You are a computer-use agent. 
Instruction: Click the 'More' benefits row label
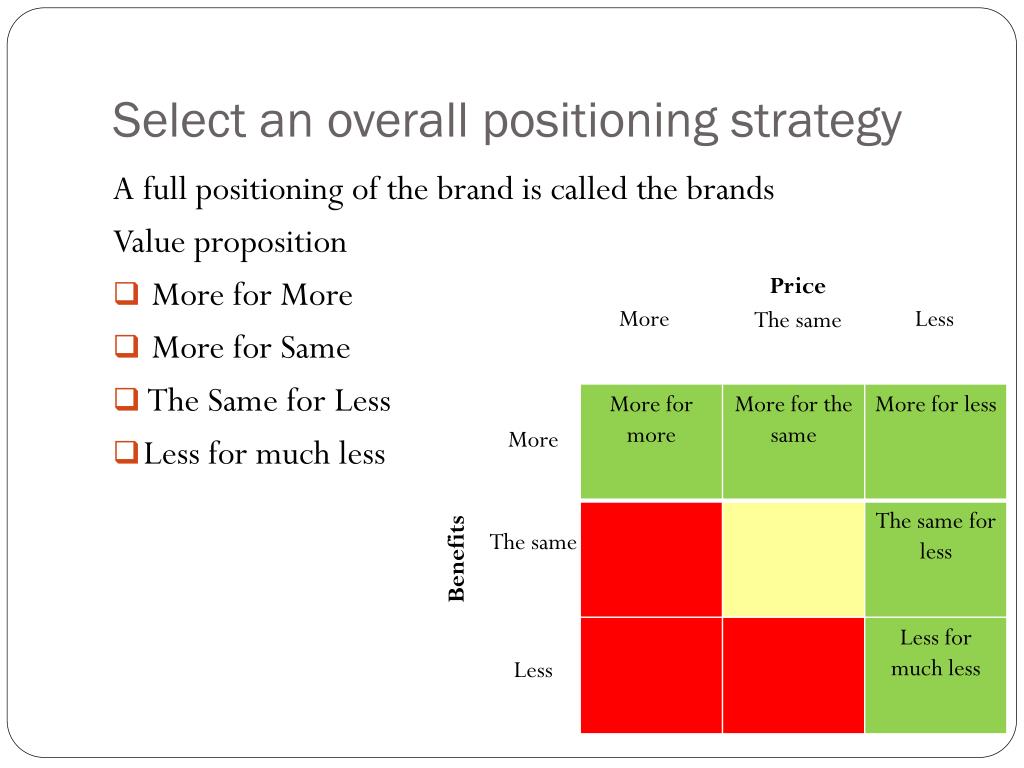(533, 440)
